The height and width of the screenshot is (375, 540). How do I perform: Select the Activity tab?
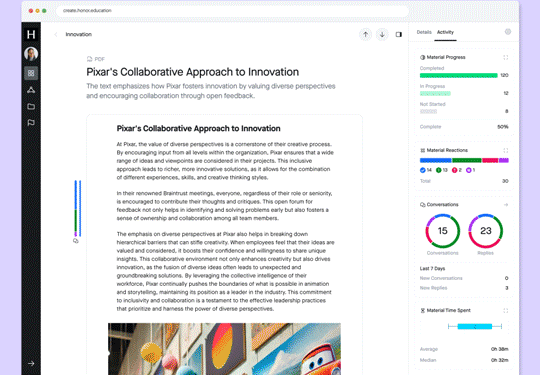point(445,32)
